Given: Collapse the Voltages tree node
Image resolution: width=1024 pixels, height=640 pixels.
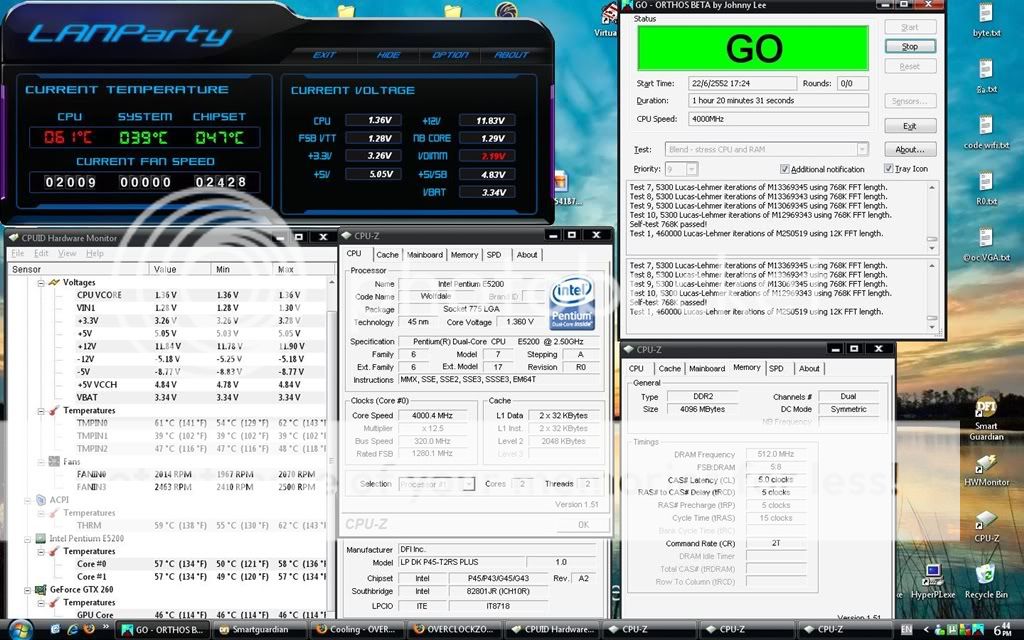Looking at the screenshot, I should coord(41,283).
